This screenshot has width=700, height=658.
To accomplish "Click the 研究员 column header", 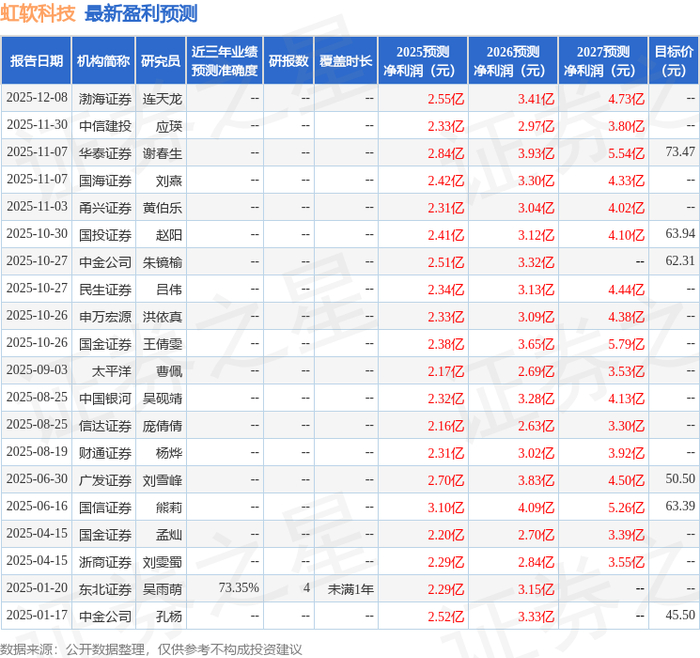I will point(161,61).
